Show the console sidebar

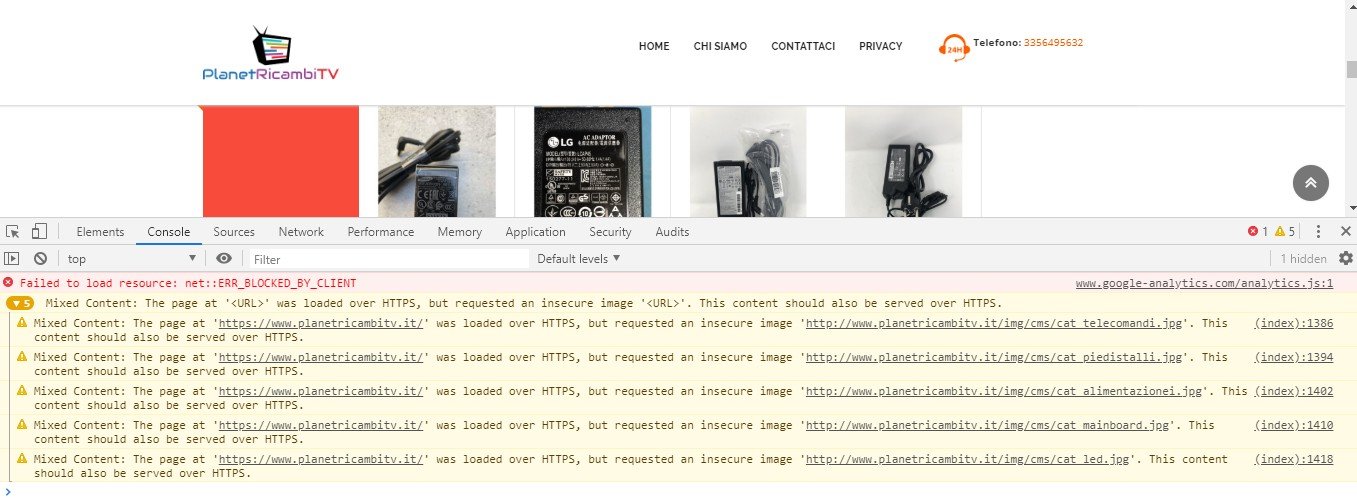tap(12, 259)
